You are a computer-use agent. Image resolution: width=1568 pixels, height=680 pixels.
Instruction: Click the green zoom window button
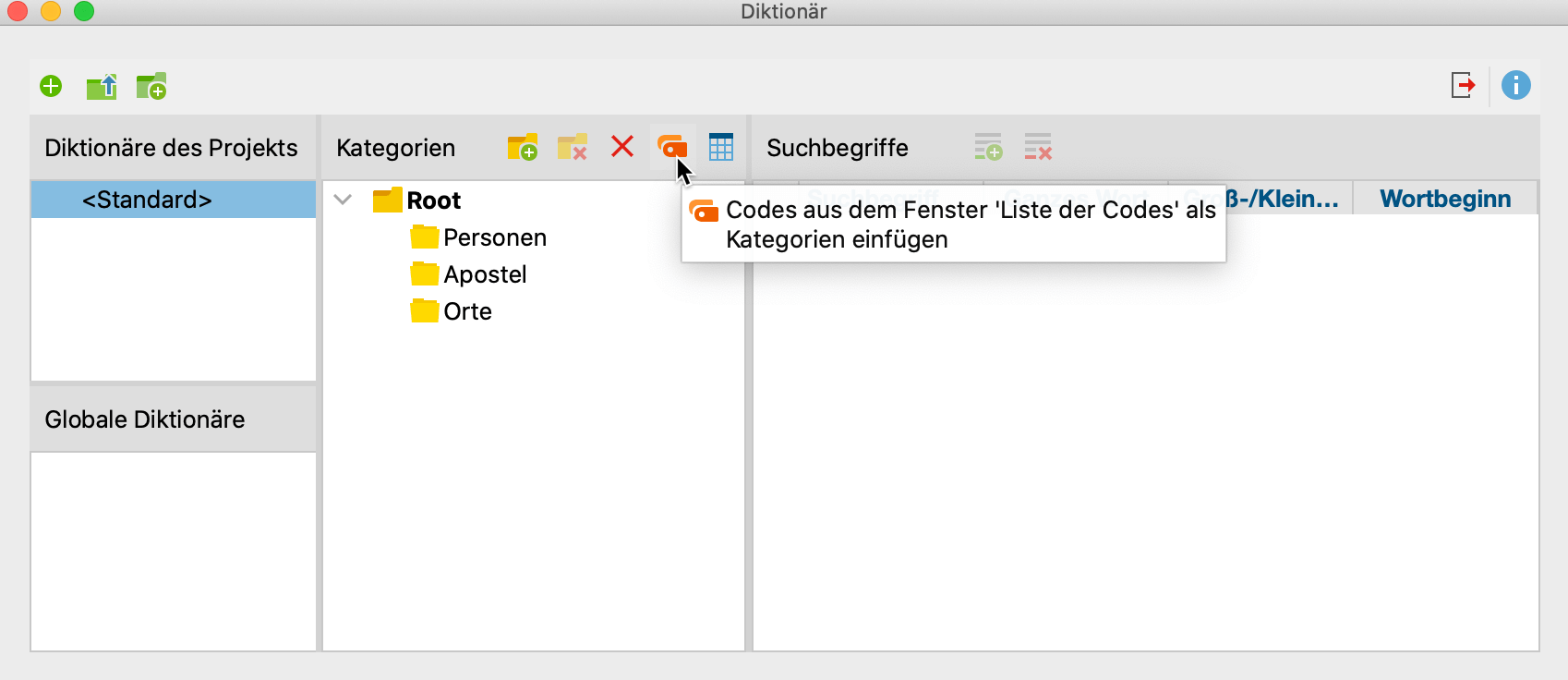[84, 11]
